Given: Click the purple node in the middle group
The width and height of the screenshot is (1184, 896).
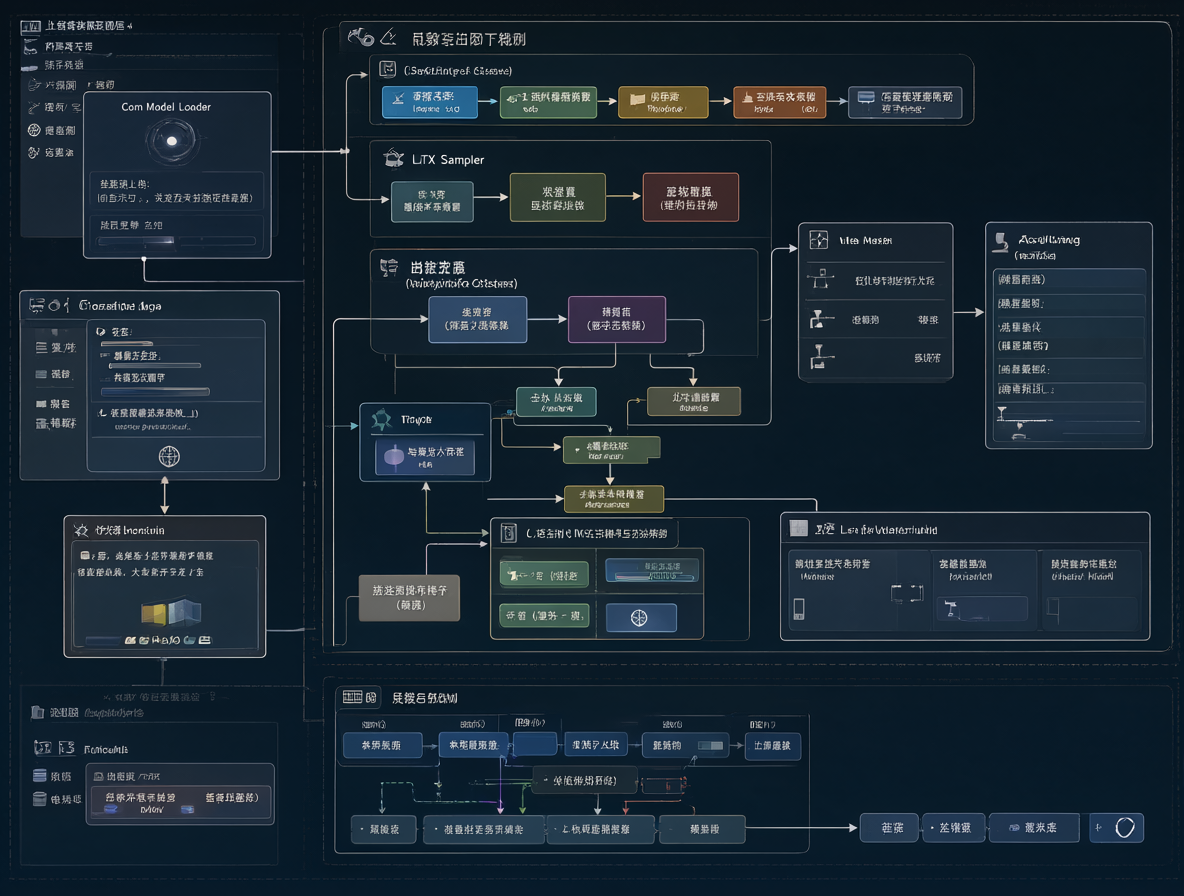Looking at the screenshot, I should click(x=617, y=319).
